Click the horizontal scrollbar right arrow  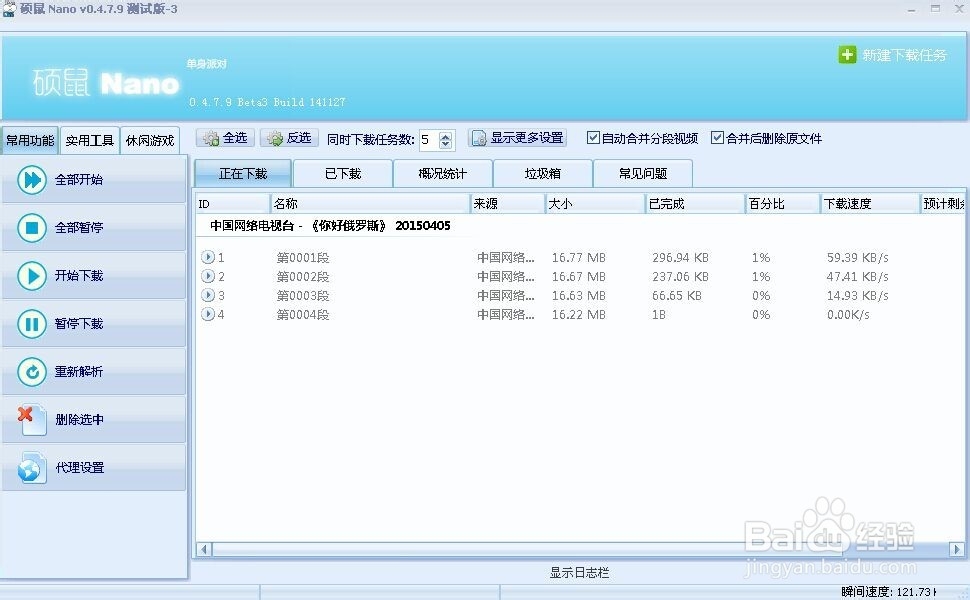[956, 549]
